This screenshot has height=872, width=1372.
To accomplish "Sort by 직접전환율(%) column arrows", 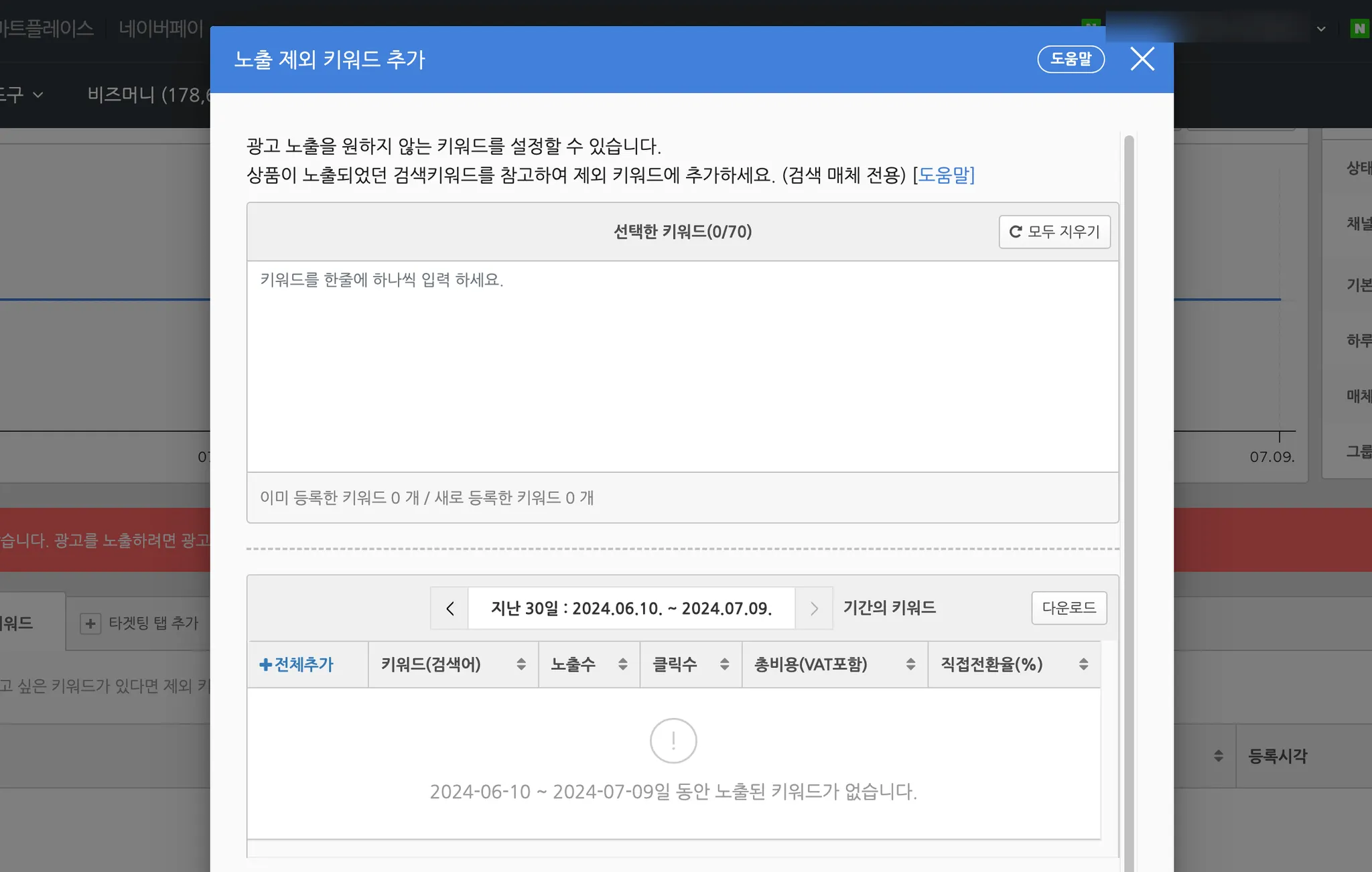I will pyautogui.click(x=1083, y=664).
